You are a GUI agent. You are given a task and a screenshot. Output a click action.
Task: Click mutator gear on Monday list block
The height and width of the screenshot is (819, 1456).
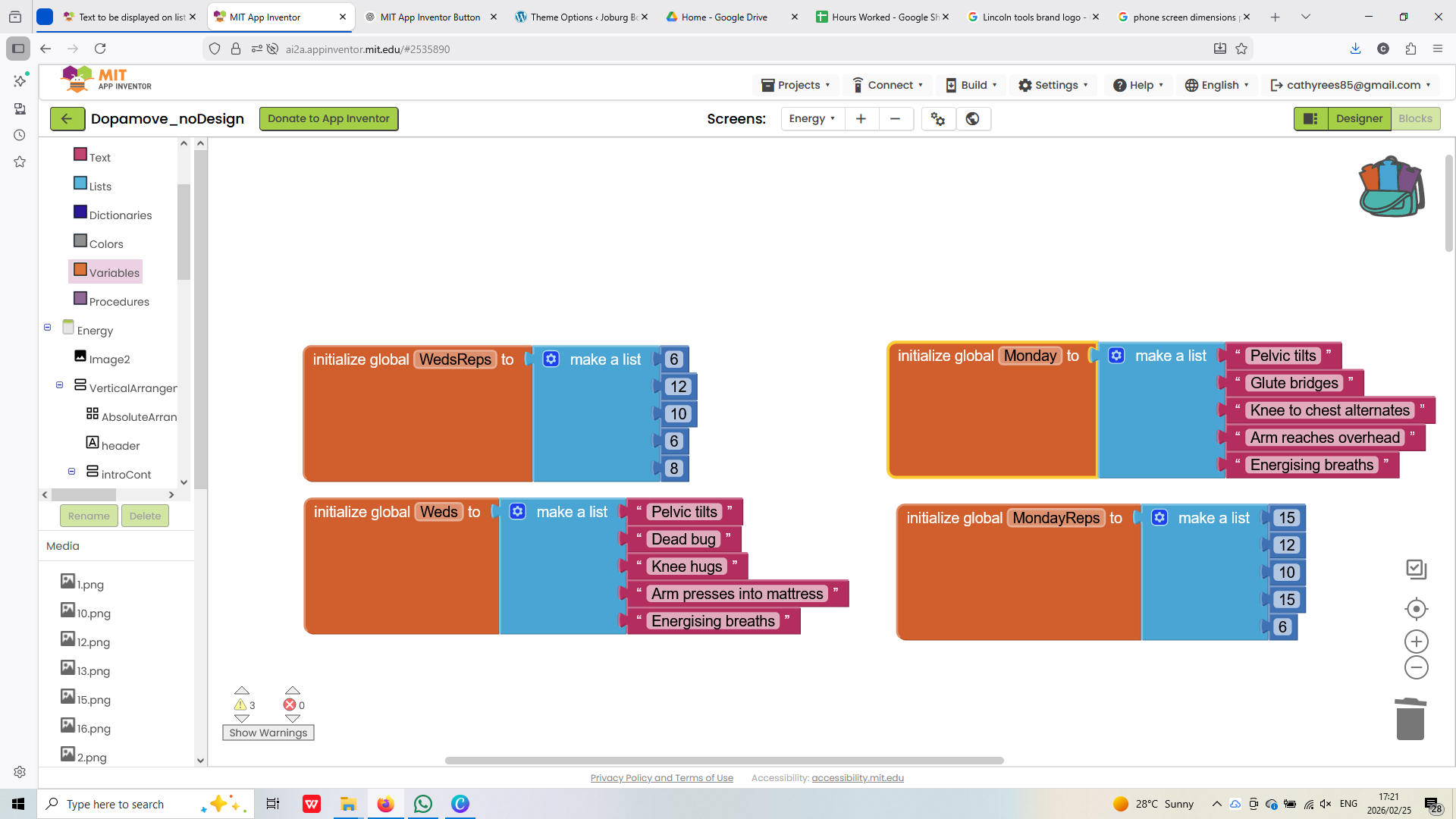(x=1116, y=356)
